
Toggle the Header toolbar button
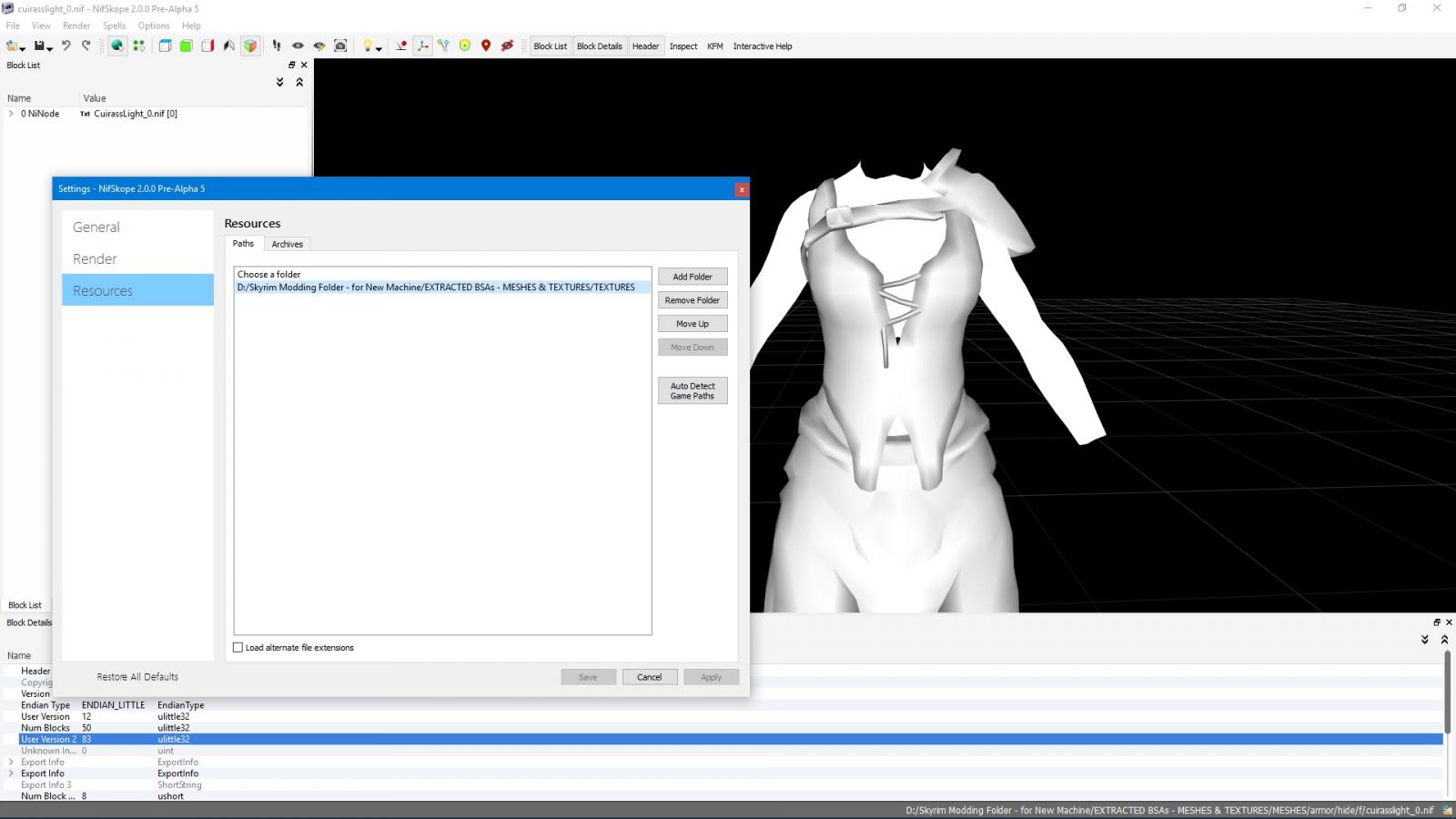click(x=645, y=46)
